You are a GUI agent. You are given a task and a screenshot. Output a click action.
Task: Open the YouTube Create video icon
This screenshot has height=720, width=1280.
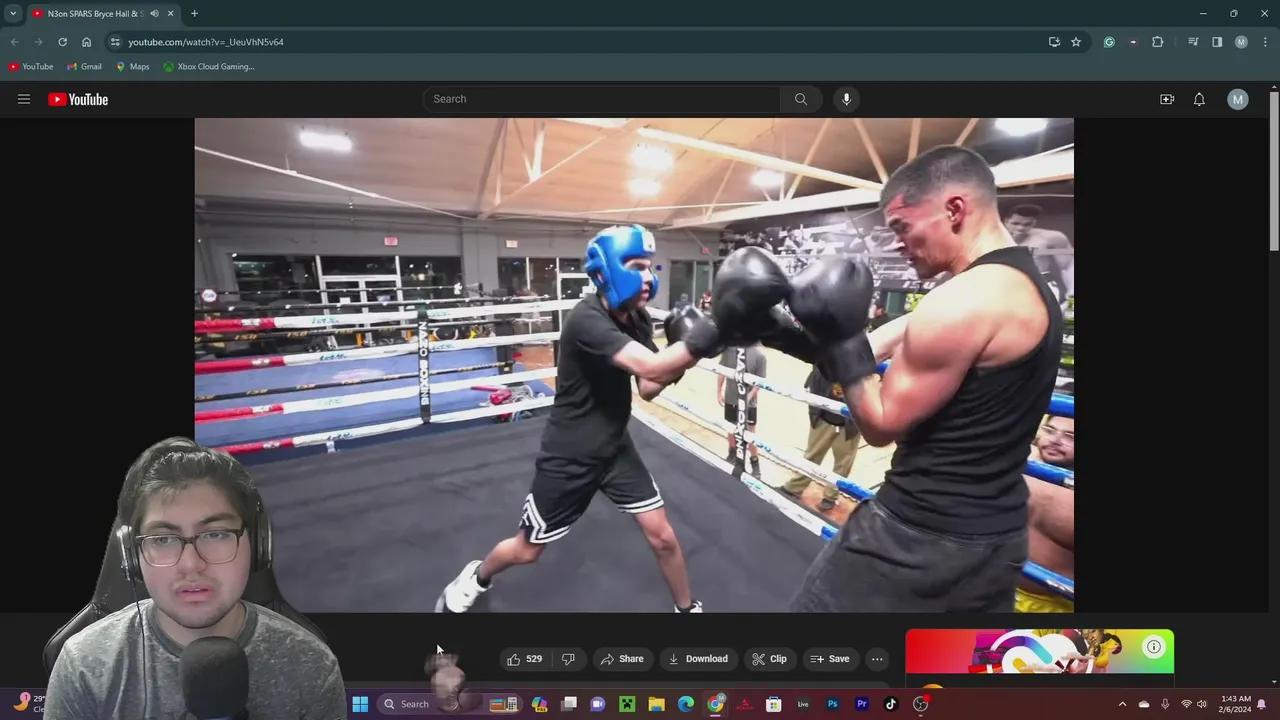coord(1167,99)
